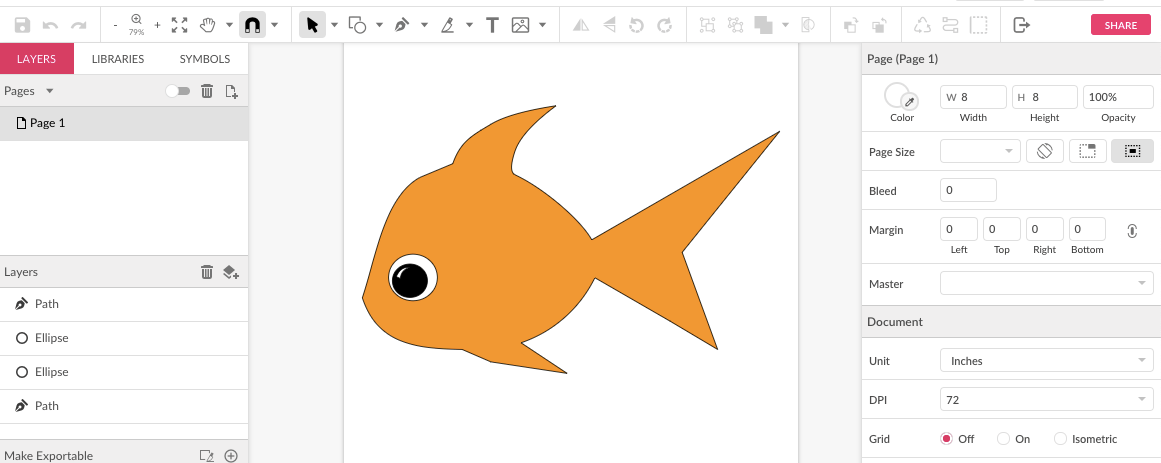Screen dimensions: 1161x463
Task: Click the Bleed input field
Action: [968, 190]
